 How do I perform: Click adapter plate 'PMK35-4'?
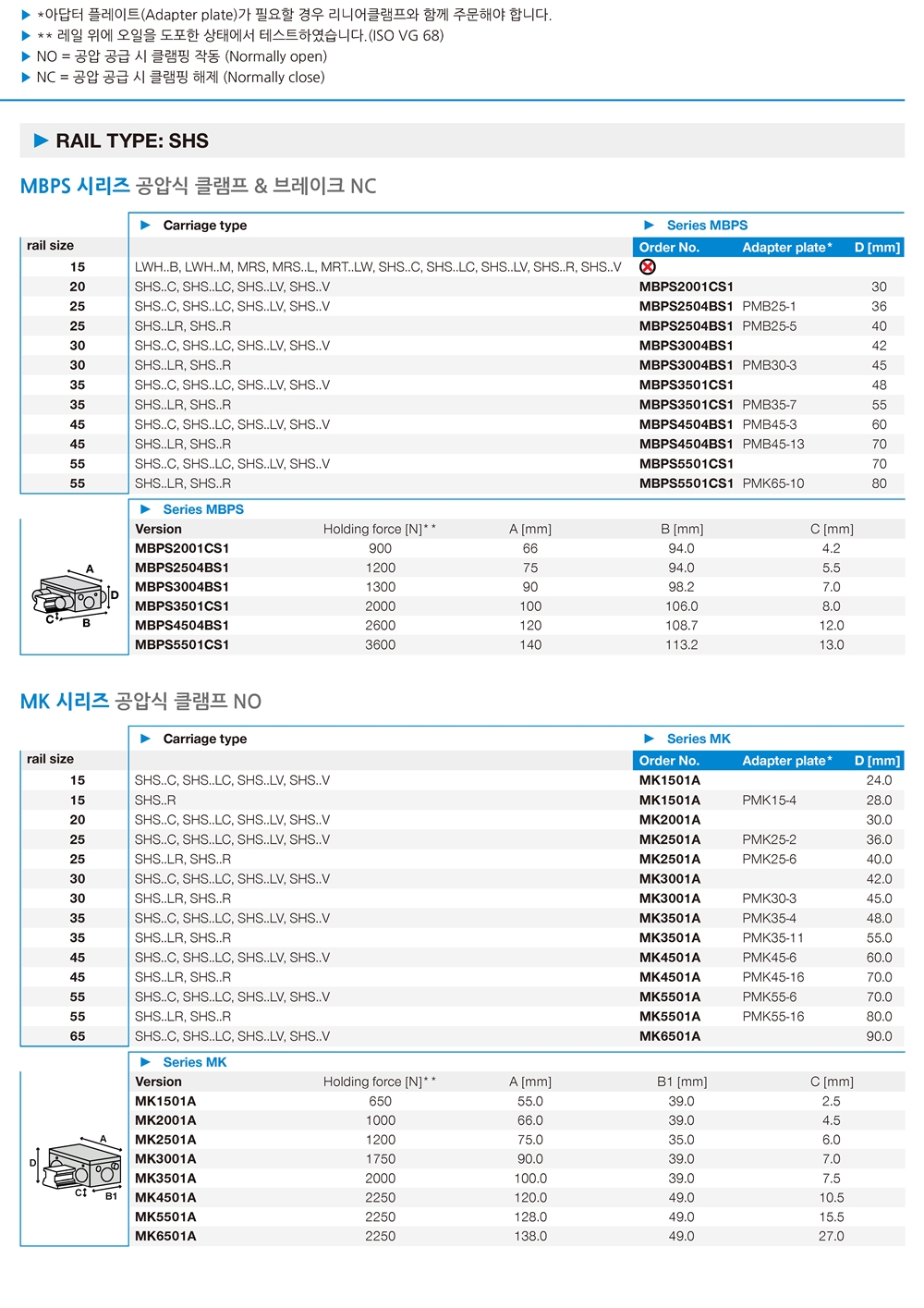click(x=769, y=918)
